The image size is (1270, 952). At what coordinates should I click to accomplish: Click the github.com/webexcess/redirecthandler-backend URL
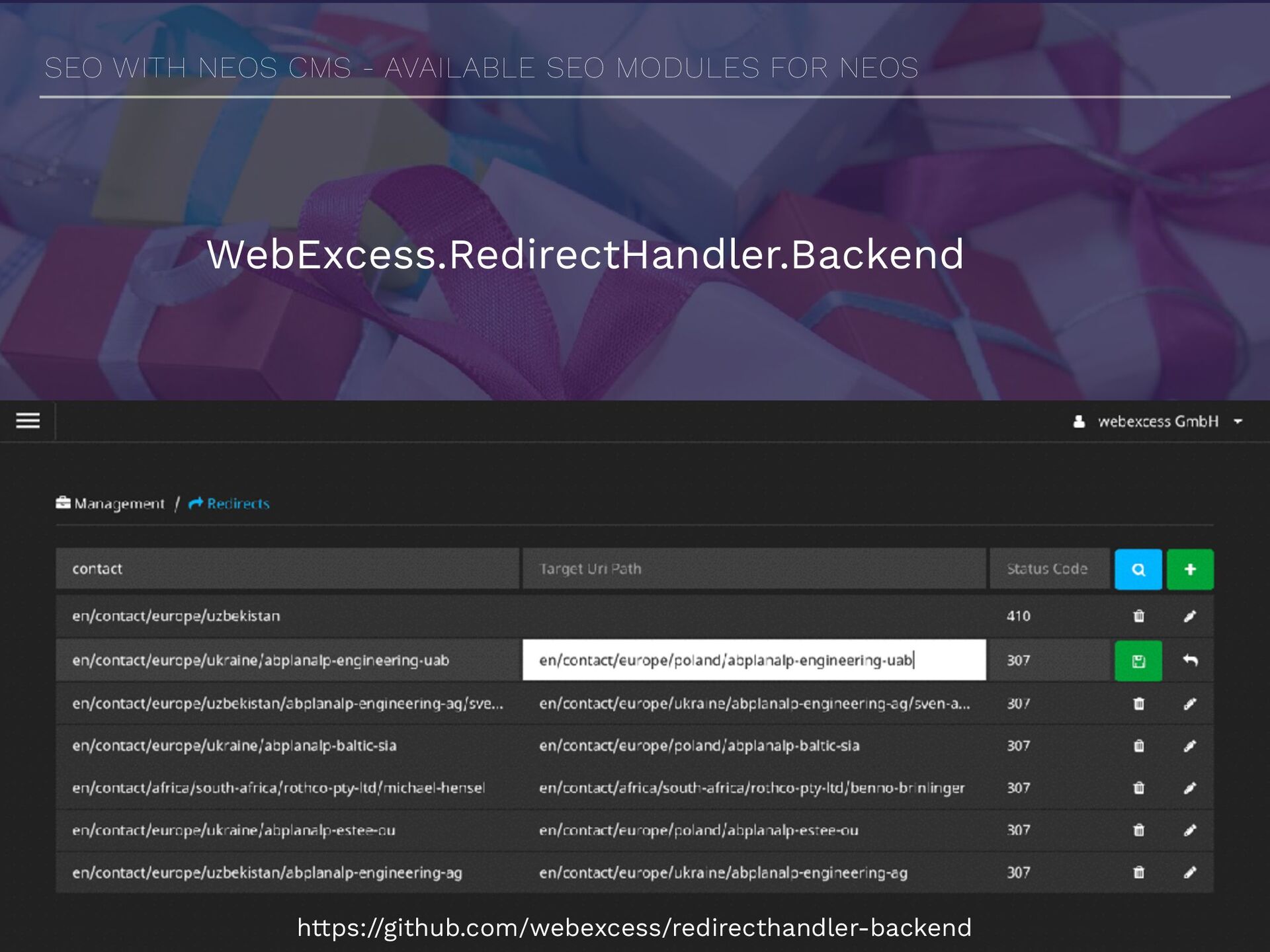point(634,928)
